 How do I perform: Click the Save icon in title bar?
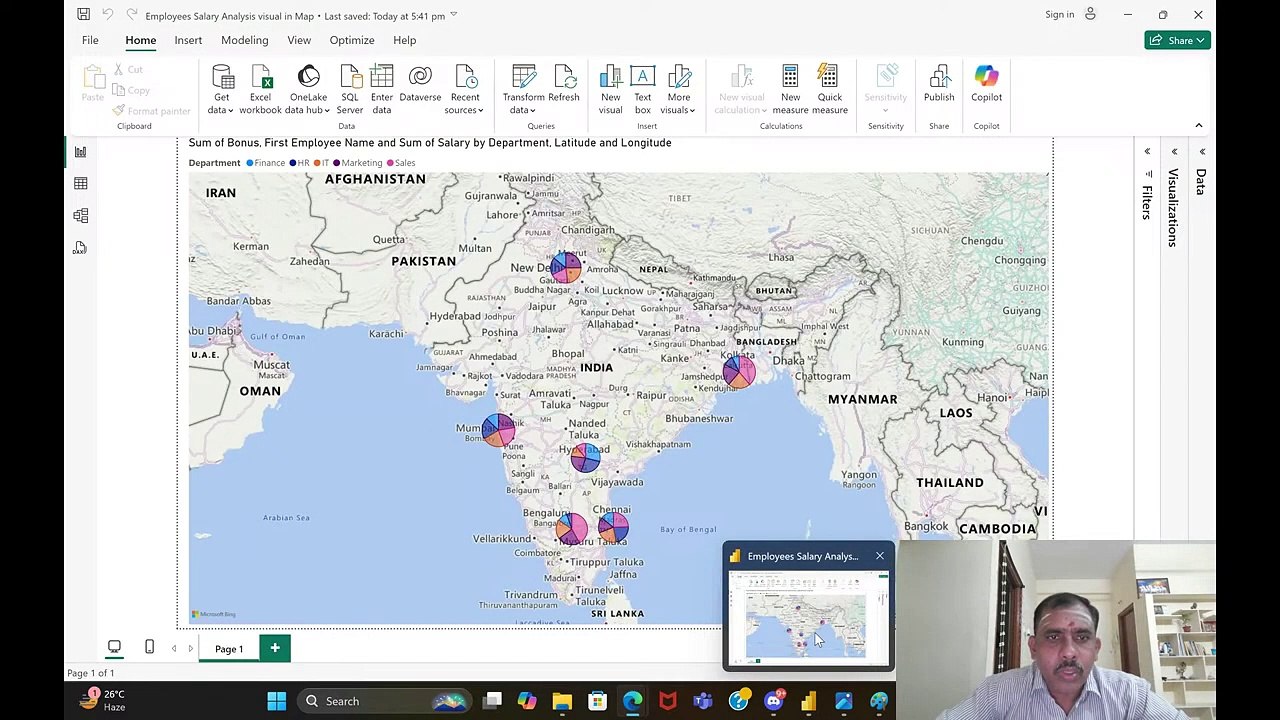click(x=83, y=15)
